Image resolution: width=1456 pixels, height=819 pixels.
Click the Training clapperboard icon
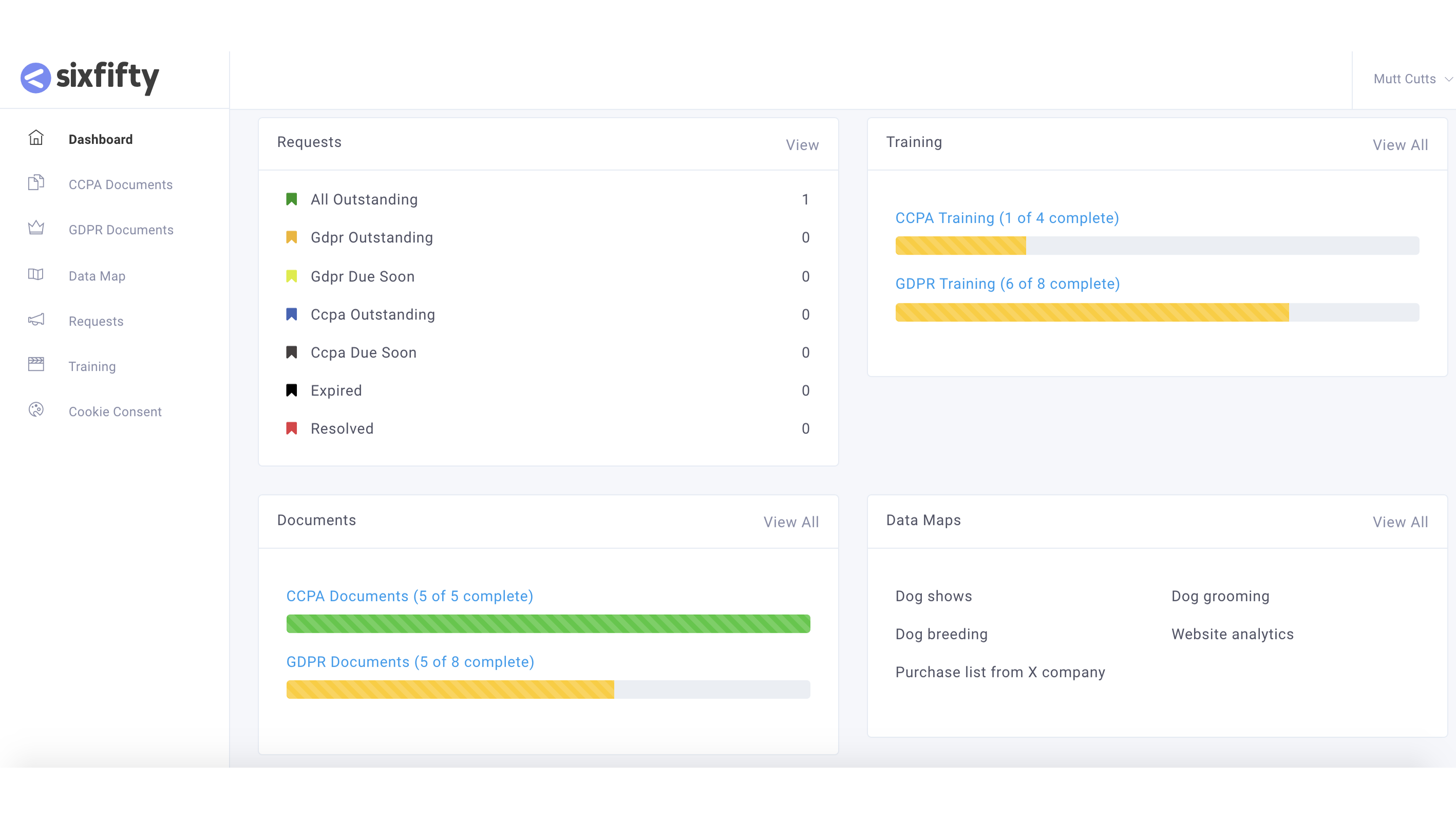pyautogui.click(x=36, y=364)
